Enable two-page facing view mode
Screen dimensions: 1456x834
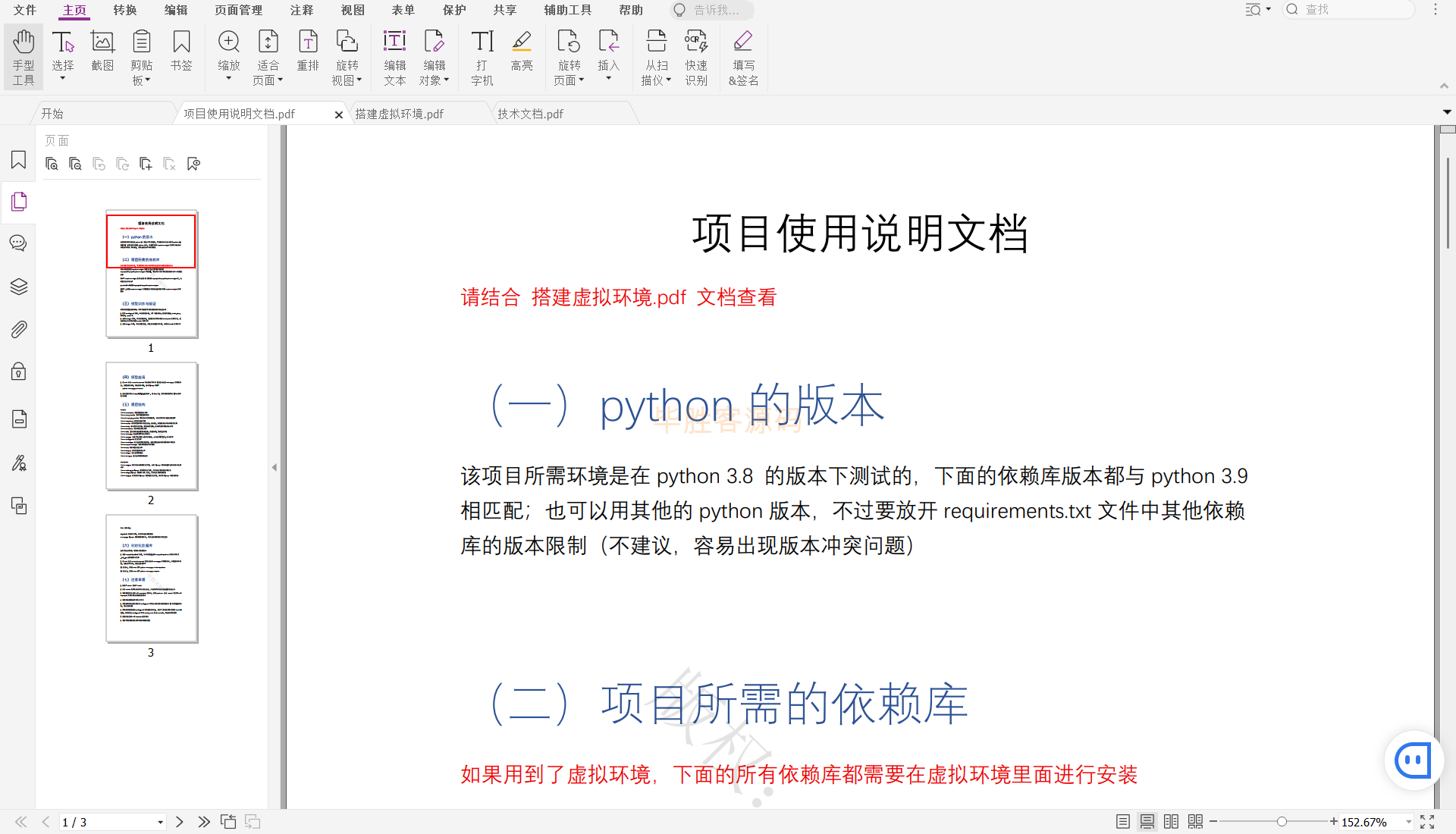[x=1171, y=822]
